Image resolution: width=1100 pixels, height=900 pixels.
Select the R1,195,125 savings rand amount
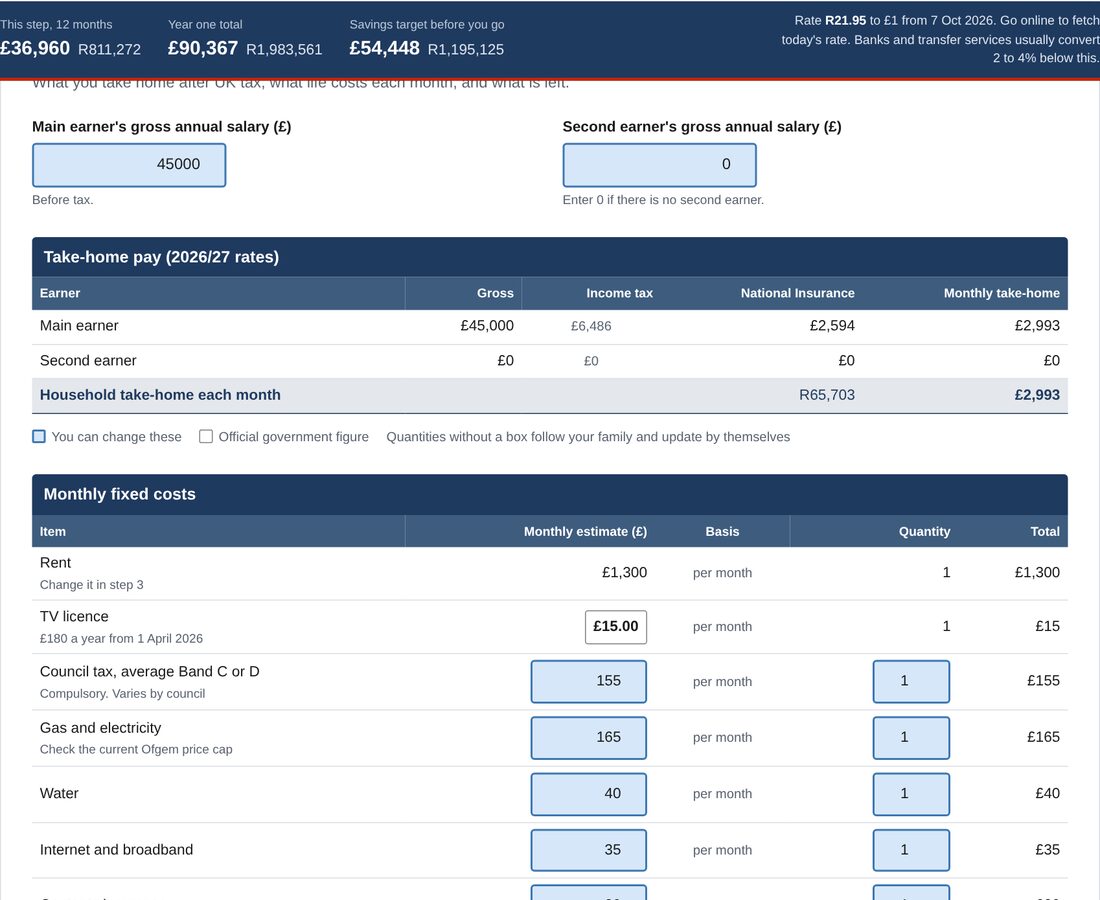pyautogui.click(x=466, y=50)
